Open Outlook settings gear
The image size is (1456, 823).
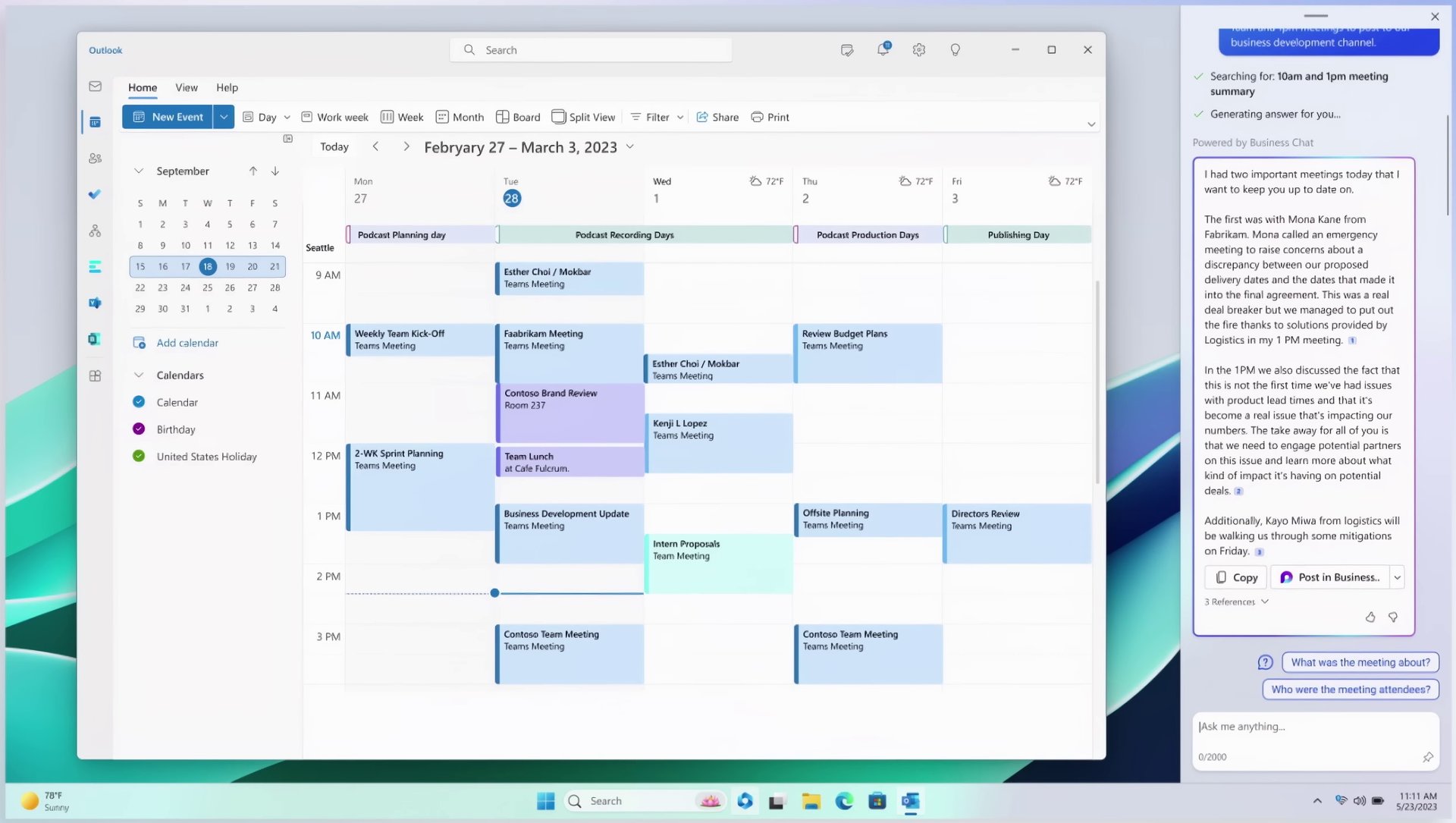918,49
